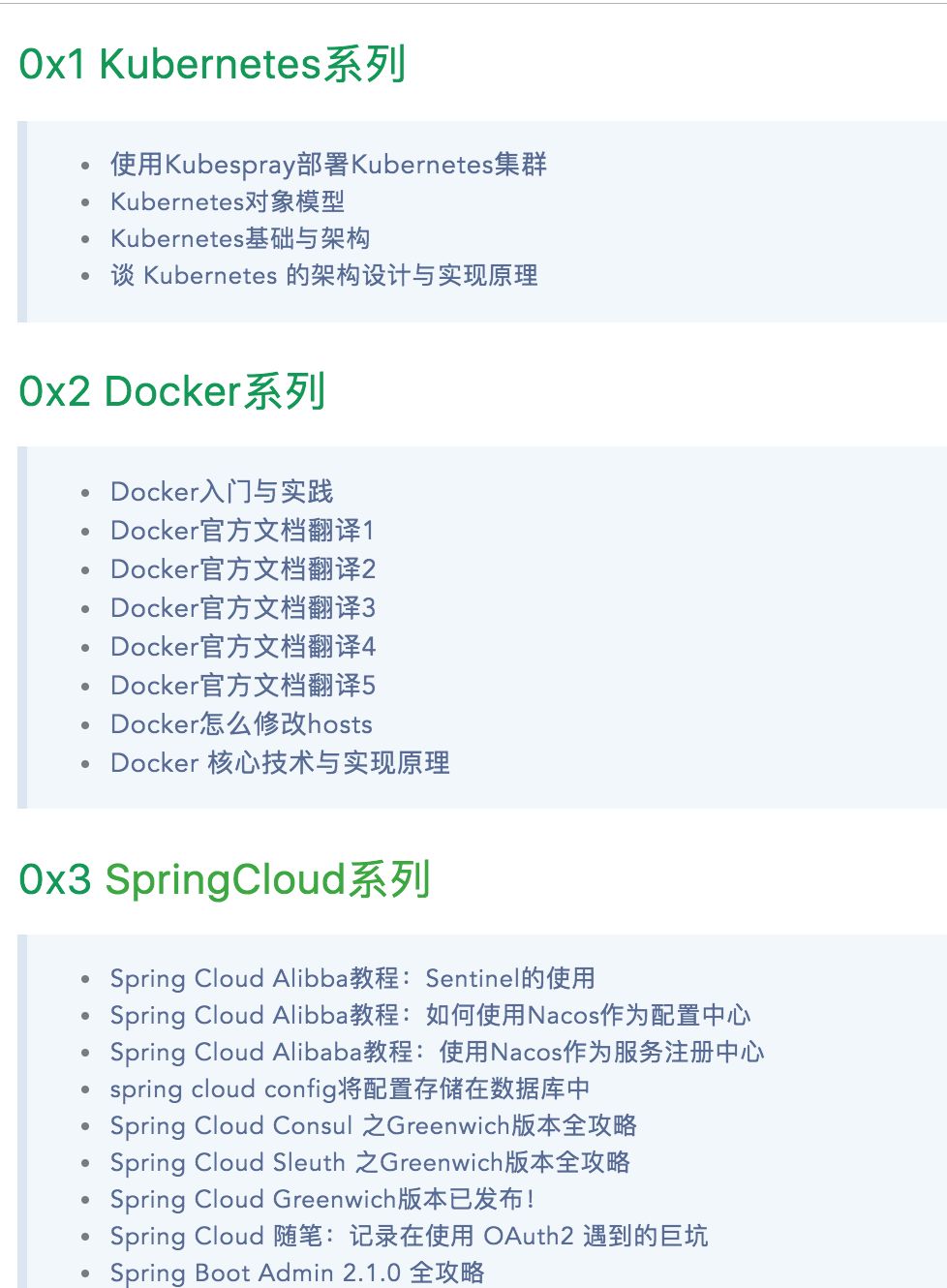Open Docker官方文档翻译4 article
Image resolution: width=947 pixels, height=1288 pixels.
[243, 647]
